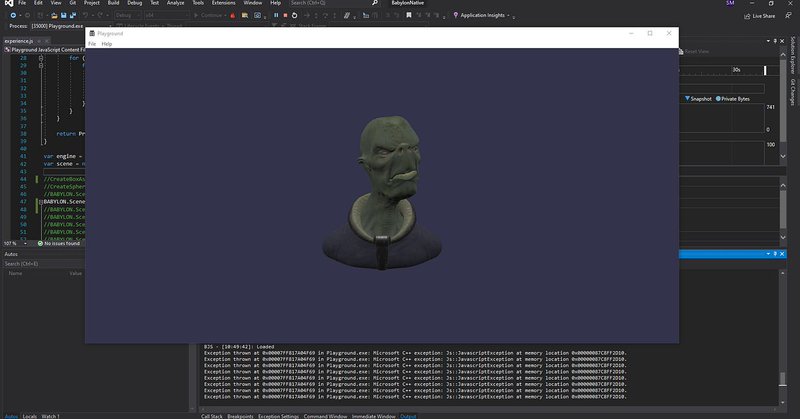Open the Debug configuration dropdown
This screenshot has width=800, height=419.
tap(128, 15)
